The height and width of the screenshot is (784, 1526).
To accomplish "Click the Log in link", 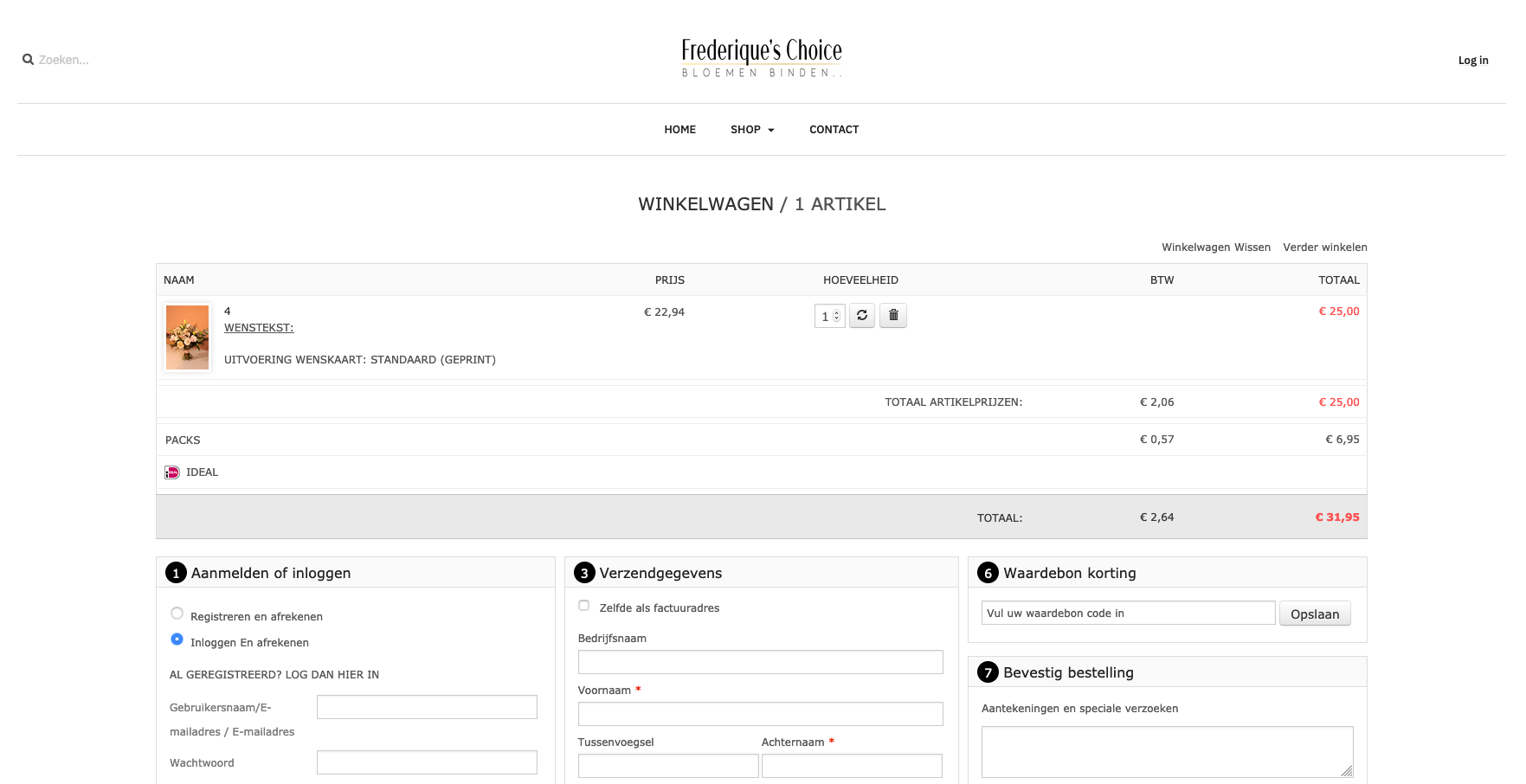I will (1472, 61).
